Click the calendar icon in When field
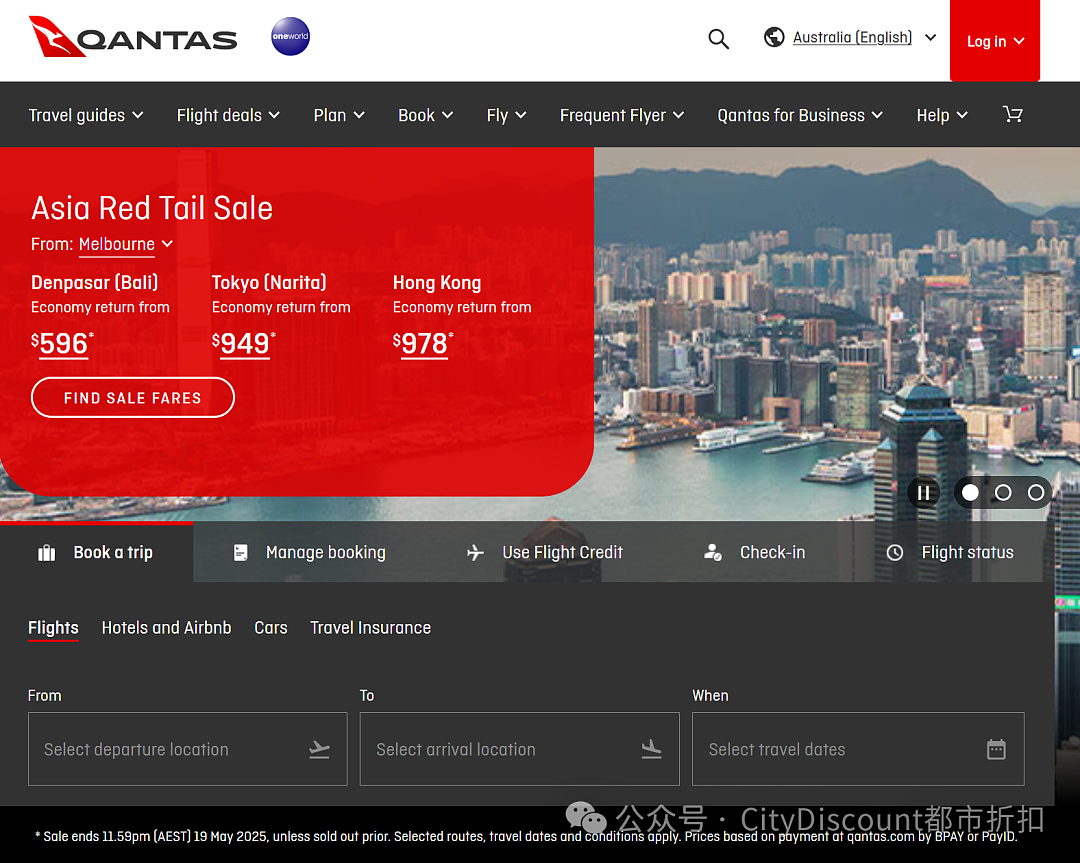This screenshot has width=1080, height=863. 996,749
